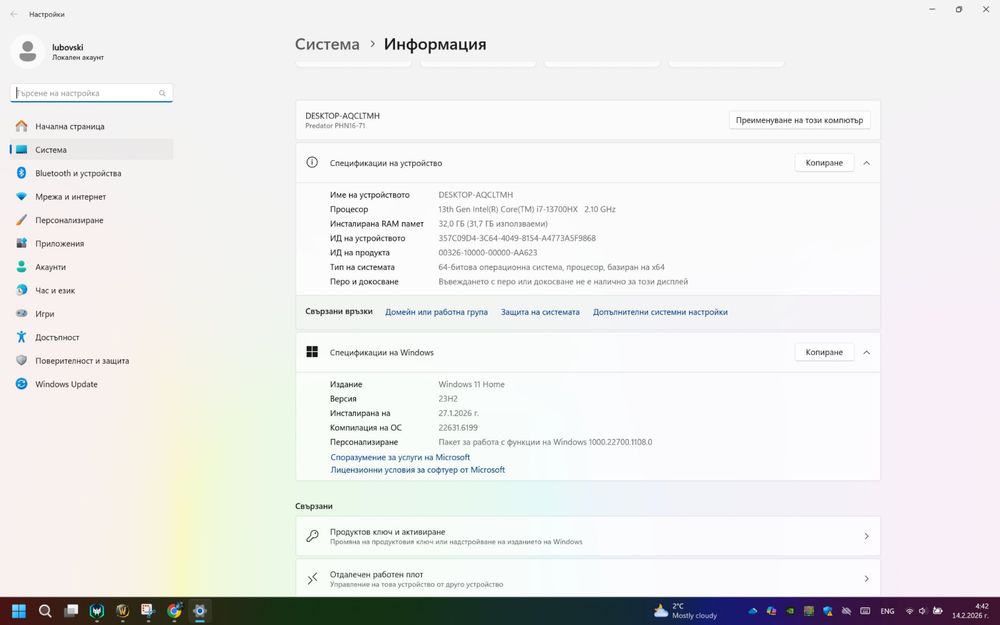Click into the Търсене на настройка field
Image resolution: width=1000 pixels, height=625 pixels.
[x=91, y=93]
